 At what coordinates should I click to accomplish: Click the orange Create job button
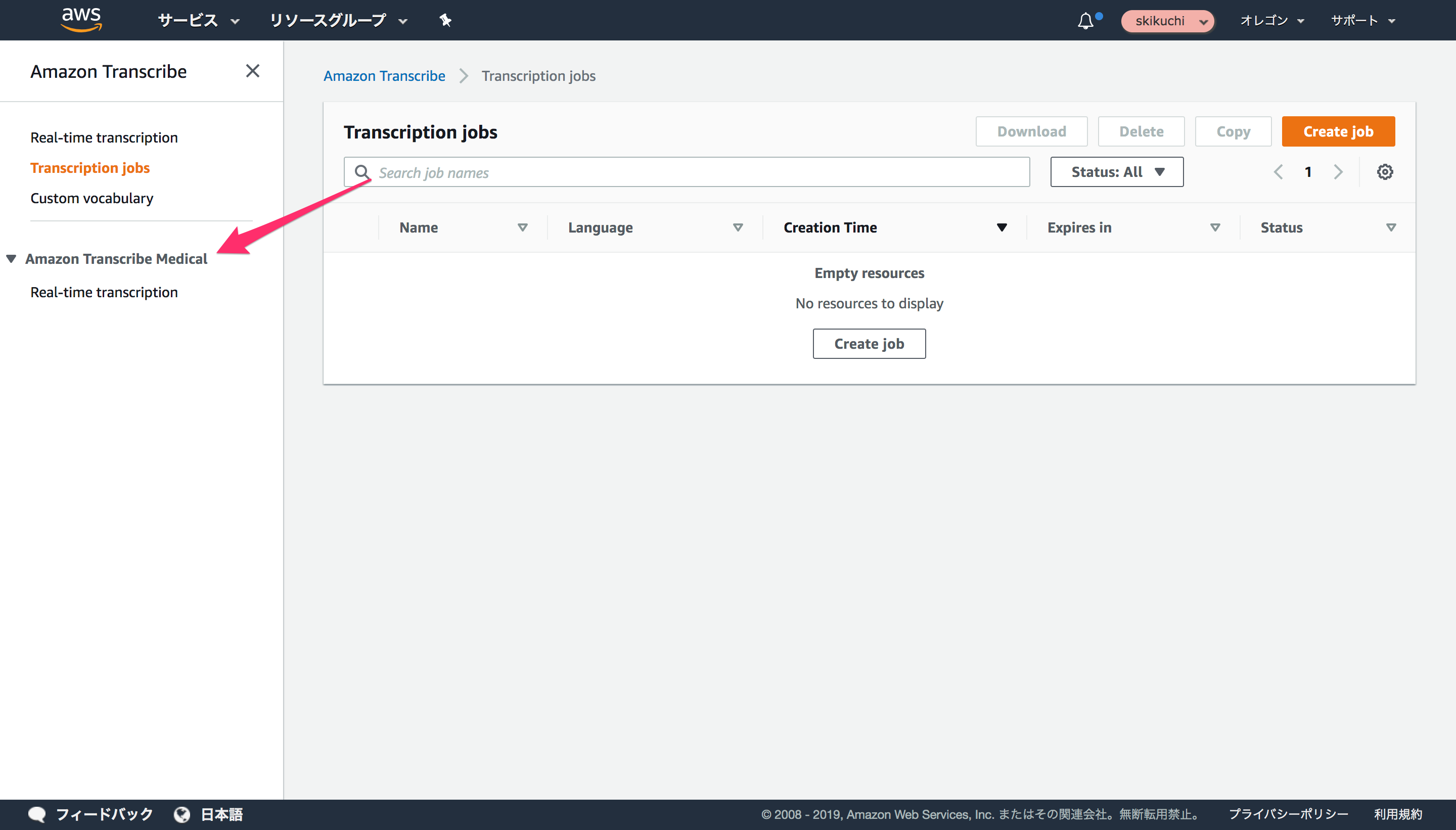click(x=1337, y=131)
